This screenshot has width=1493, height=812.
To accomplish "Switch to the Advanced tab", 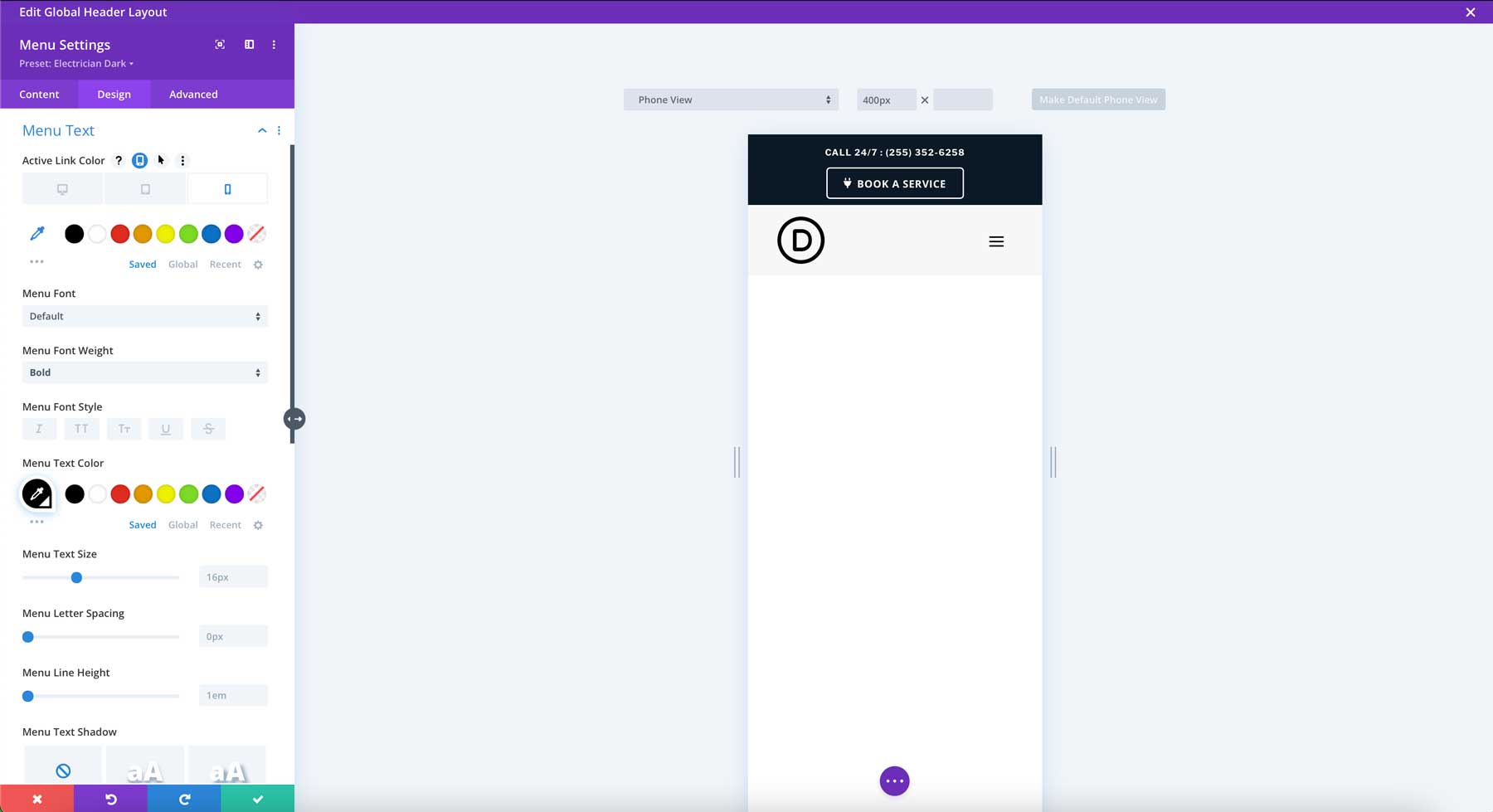I will click(192, 94).
